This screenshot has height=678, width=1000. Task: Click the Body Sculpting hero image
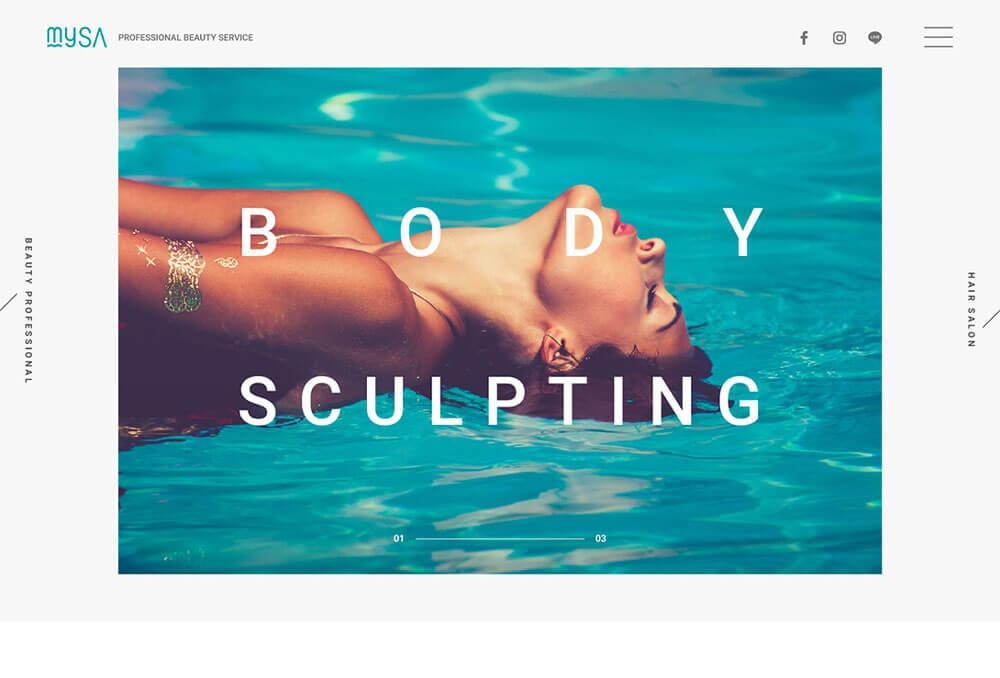(500, 321)
